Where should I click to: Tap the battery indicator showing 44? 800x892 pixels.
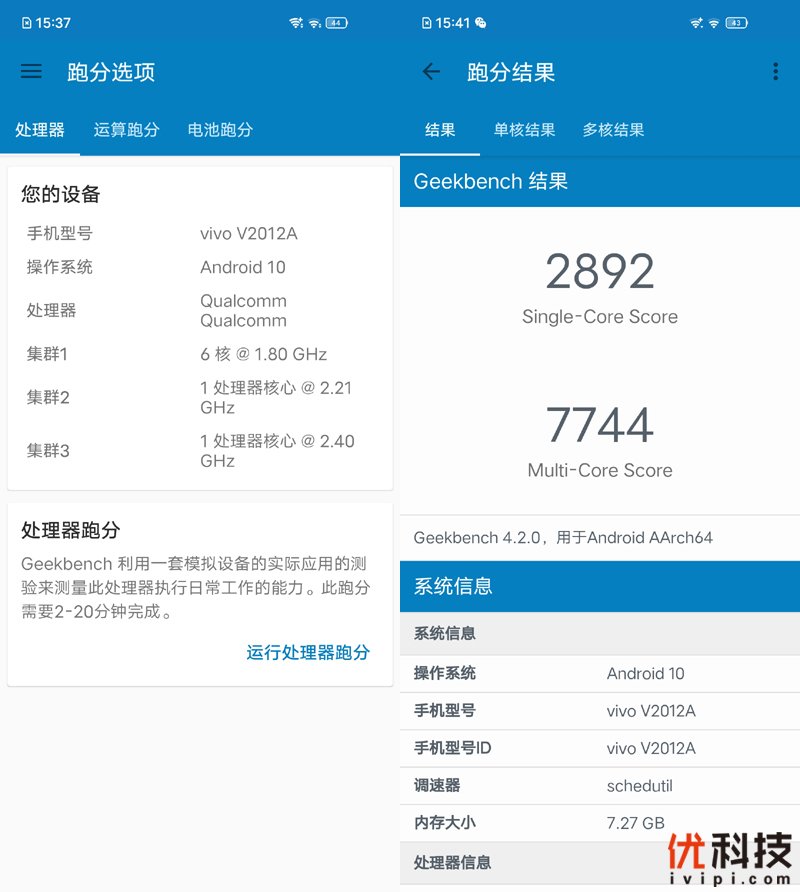tap(337, 23)
